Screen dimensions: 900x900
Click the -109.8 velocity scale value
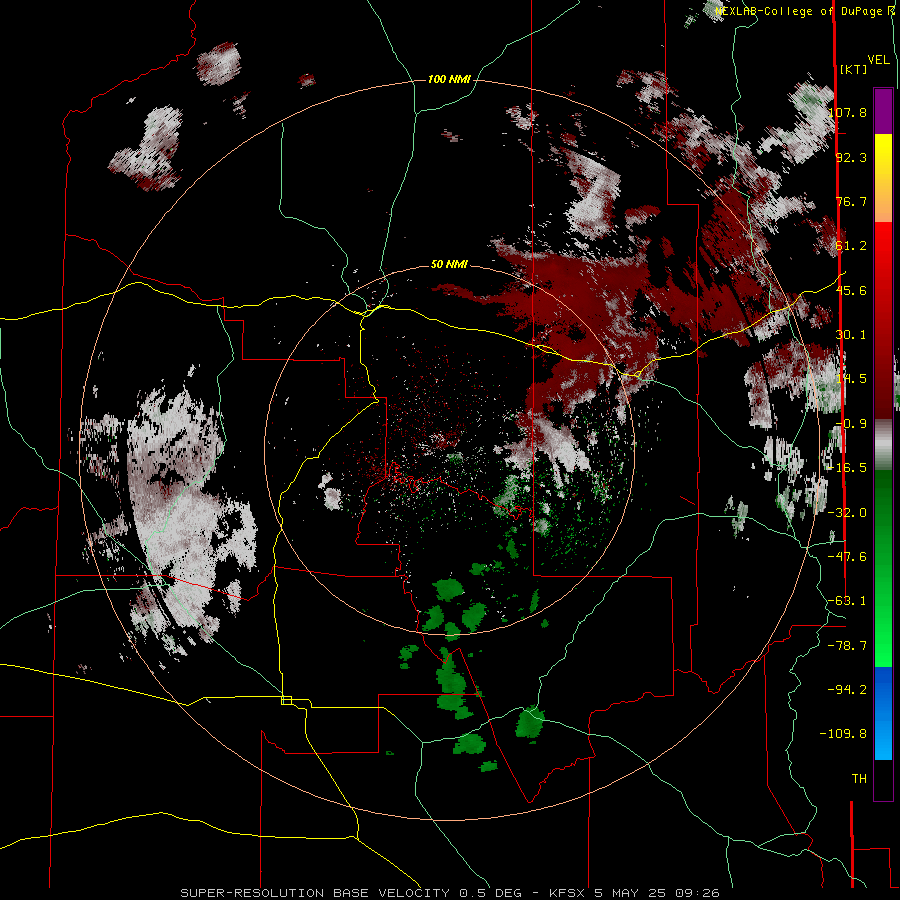844,734
